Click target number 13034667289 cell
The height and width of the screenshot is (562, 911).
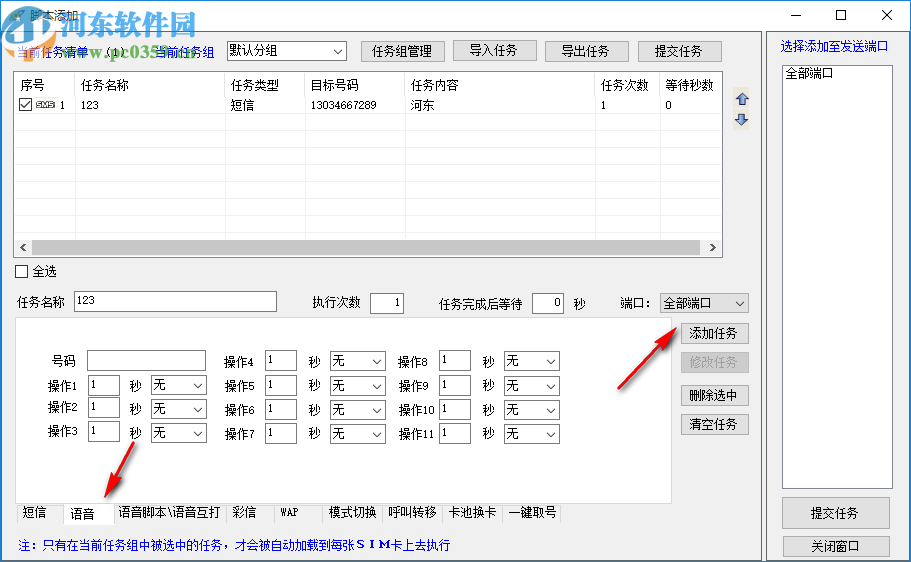[x=343, y=105]
